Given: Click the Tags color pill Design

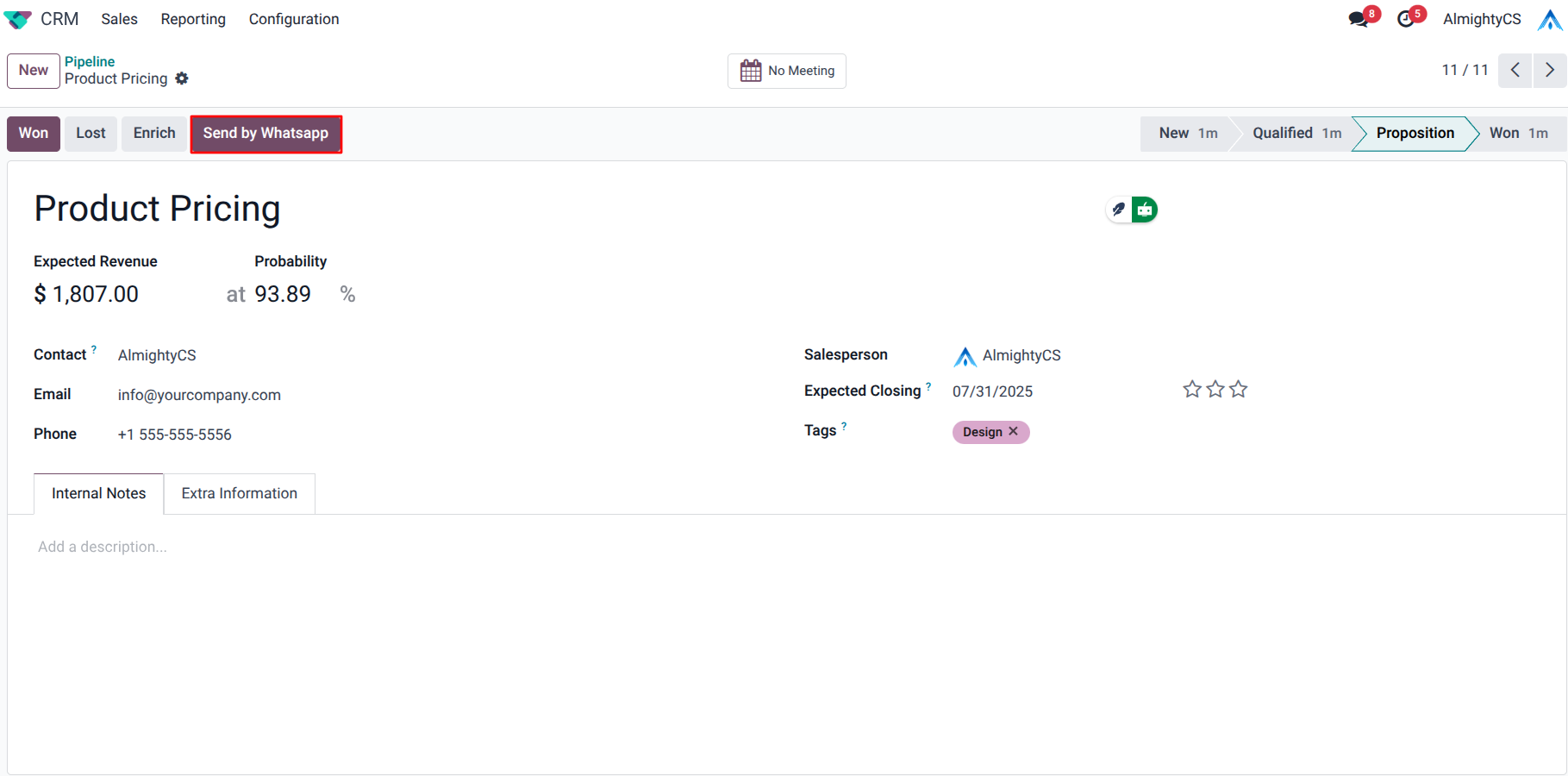Looking at the screenshot, I should point(982,432).
